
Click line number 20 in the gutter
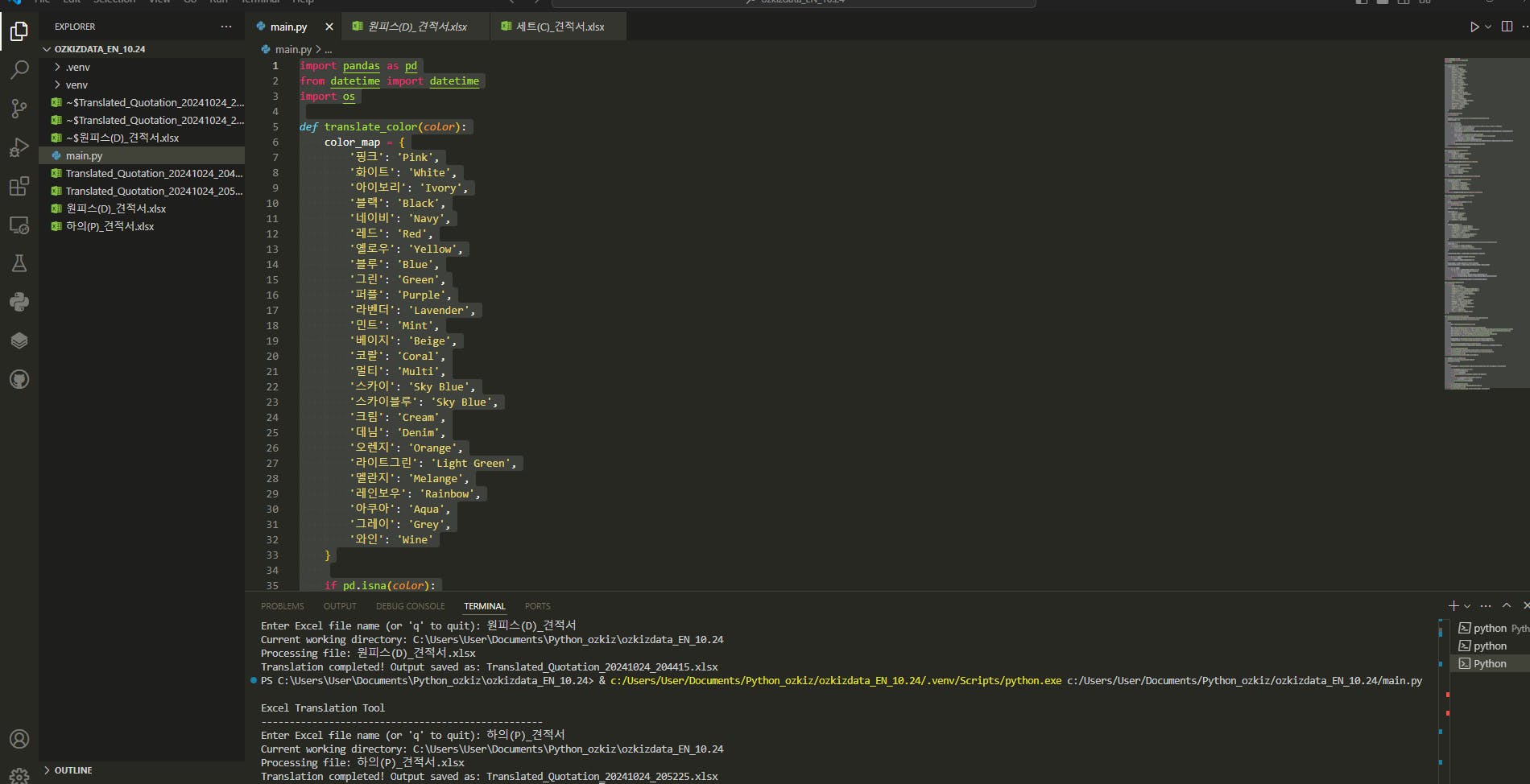pos(272,357)
